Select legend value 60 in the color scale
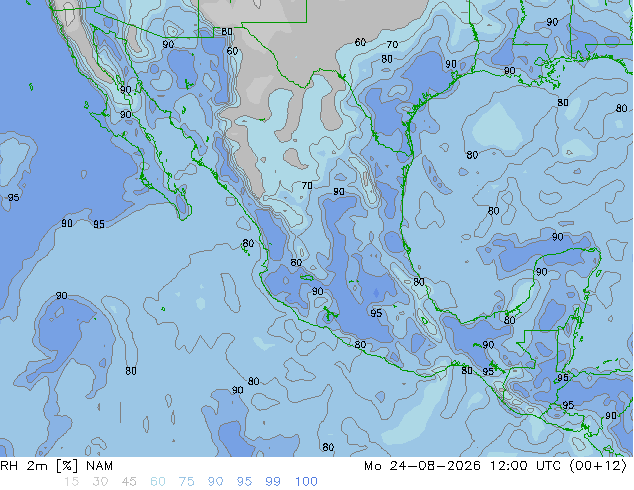 point(158,482)
